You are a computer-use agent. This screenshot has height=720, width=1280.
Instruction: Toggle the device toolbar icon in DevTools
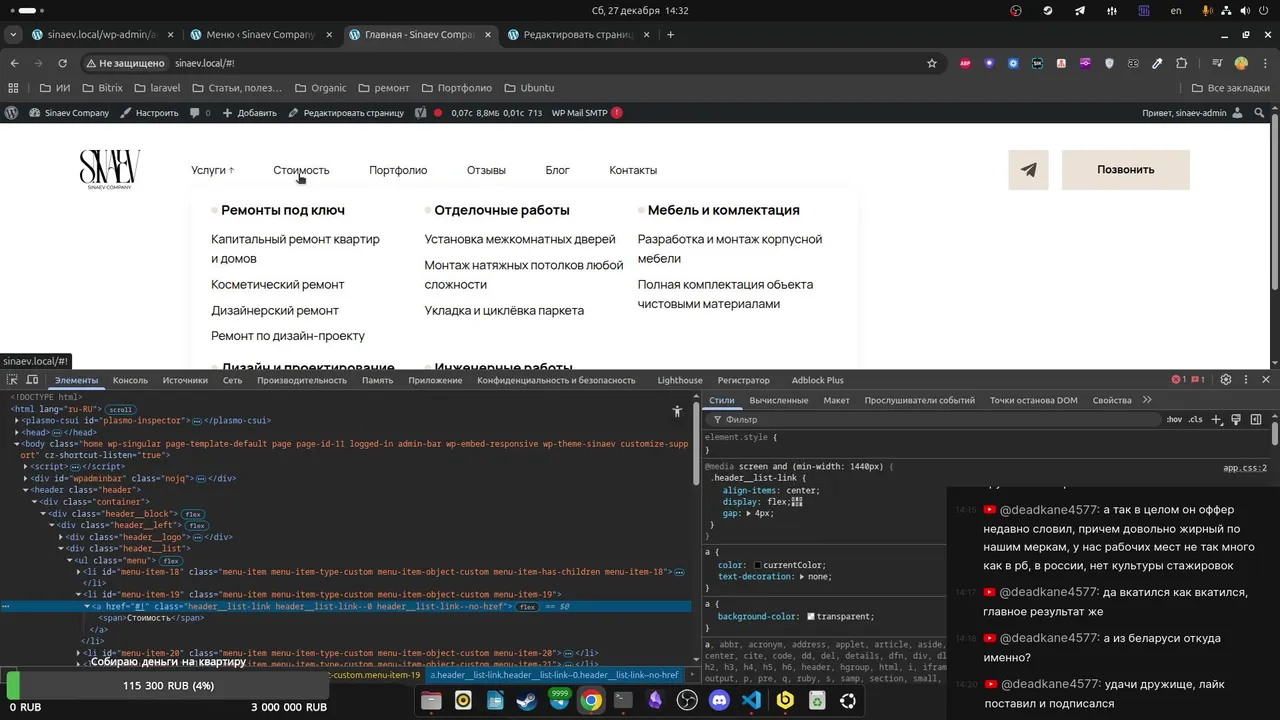(32, 380)
